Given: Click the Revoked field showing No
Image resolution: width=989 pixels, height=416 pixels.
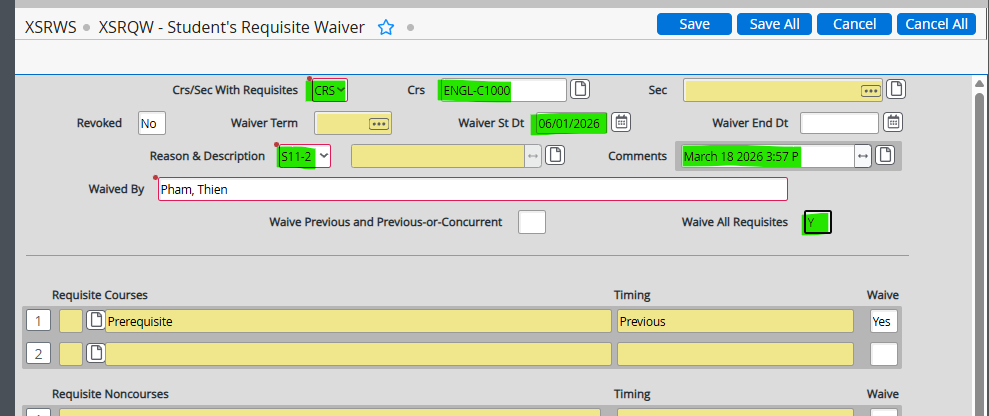Looking at the screenshot, I should pyautogui.click(x=152, y=123).
